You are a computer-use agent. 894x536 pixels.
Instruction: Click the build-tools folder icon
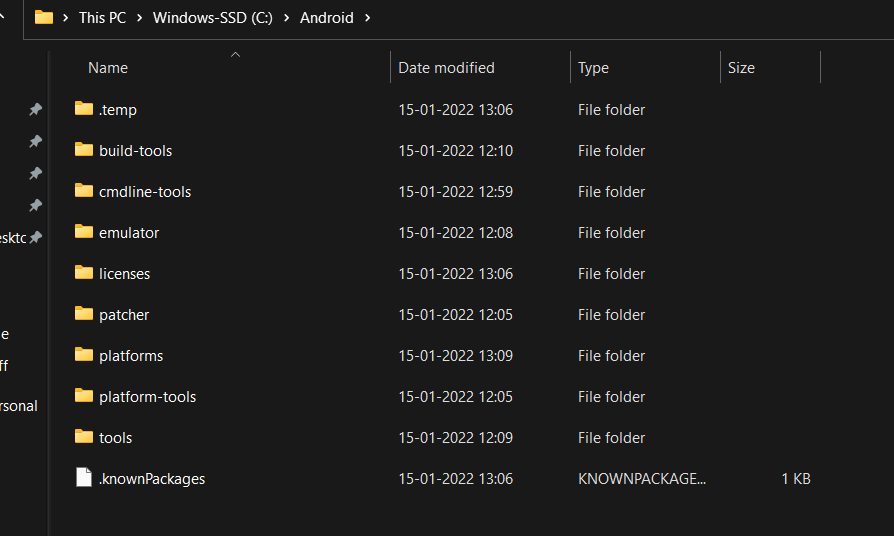84,150
